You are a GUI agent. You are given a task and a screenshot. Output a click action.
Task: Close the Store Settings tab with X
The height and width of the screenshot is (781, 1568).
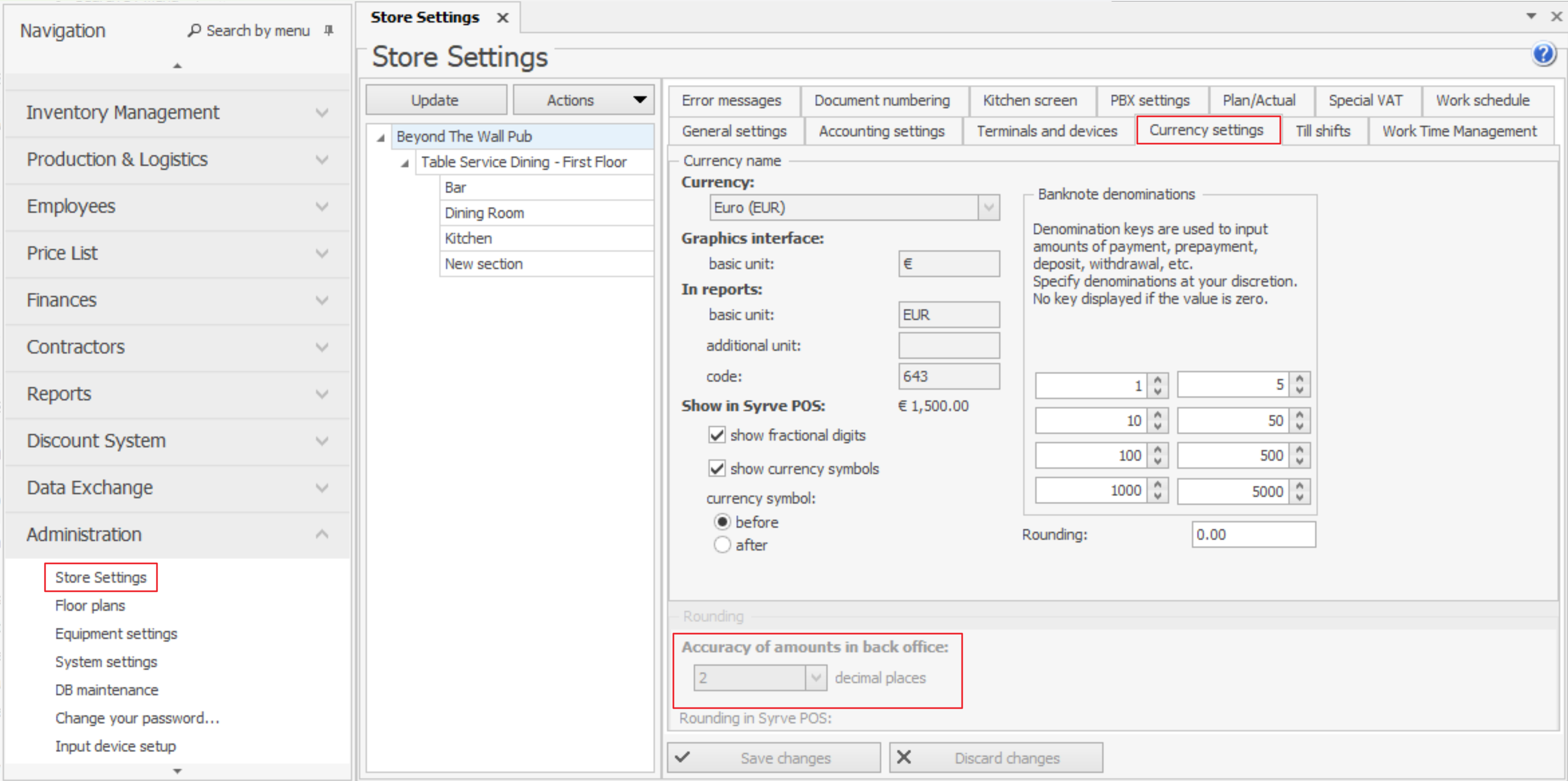point(502,18)
